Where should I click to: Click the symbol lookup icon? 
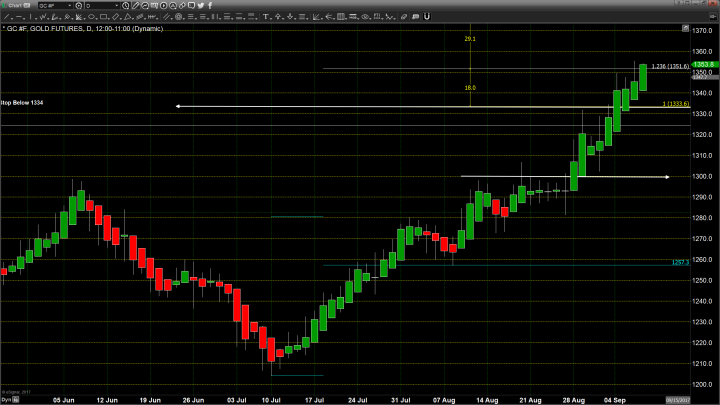tap(78, 5)
